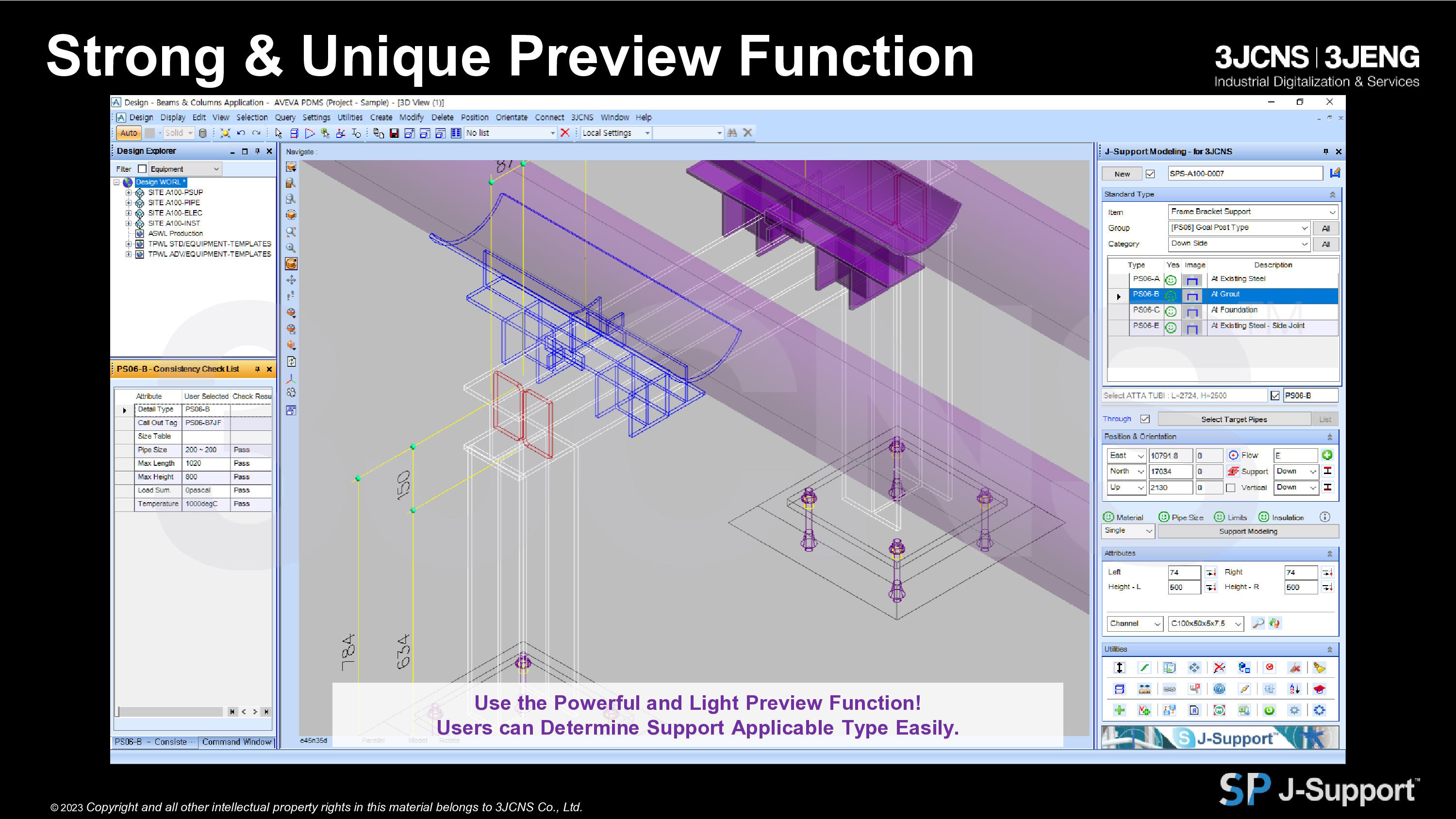
Task: Click the All button beside Category
Action: click(x=1325, y=244)
